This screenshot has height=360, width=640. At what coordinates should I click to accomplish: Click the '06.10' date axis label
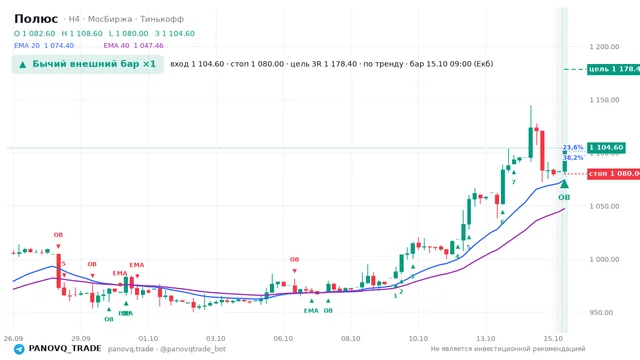pos(283,339)
